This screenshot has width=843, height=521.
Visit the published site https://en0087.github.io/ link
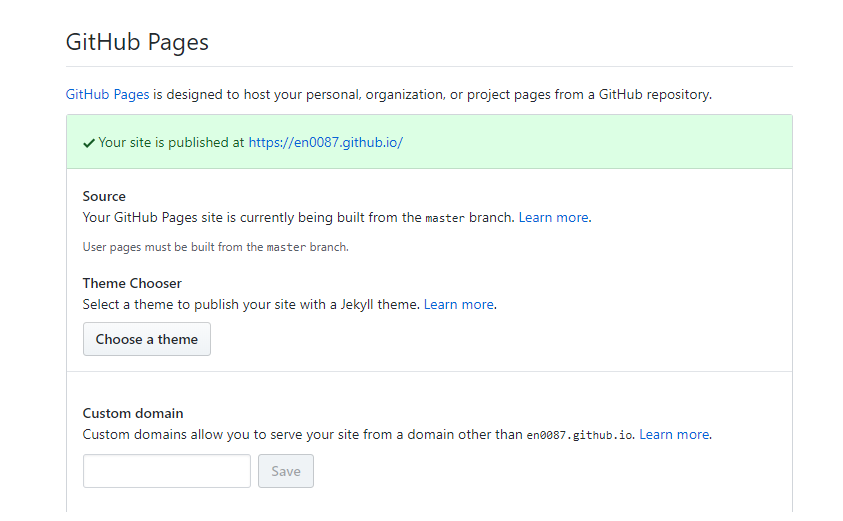point(325,142)
